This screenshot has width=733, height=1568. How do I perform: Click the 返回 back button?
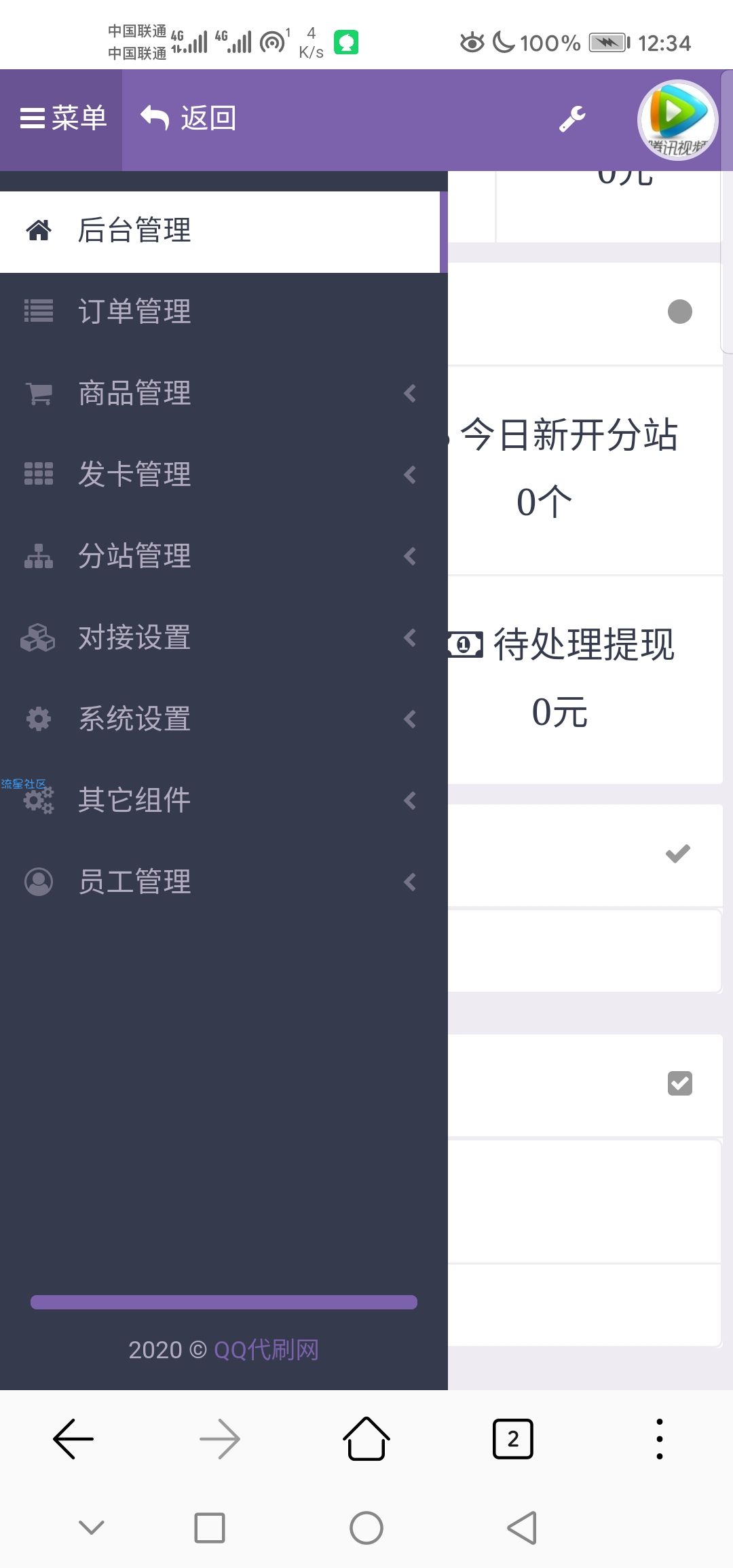tap(188, 119)
